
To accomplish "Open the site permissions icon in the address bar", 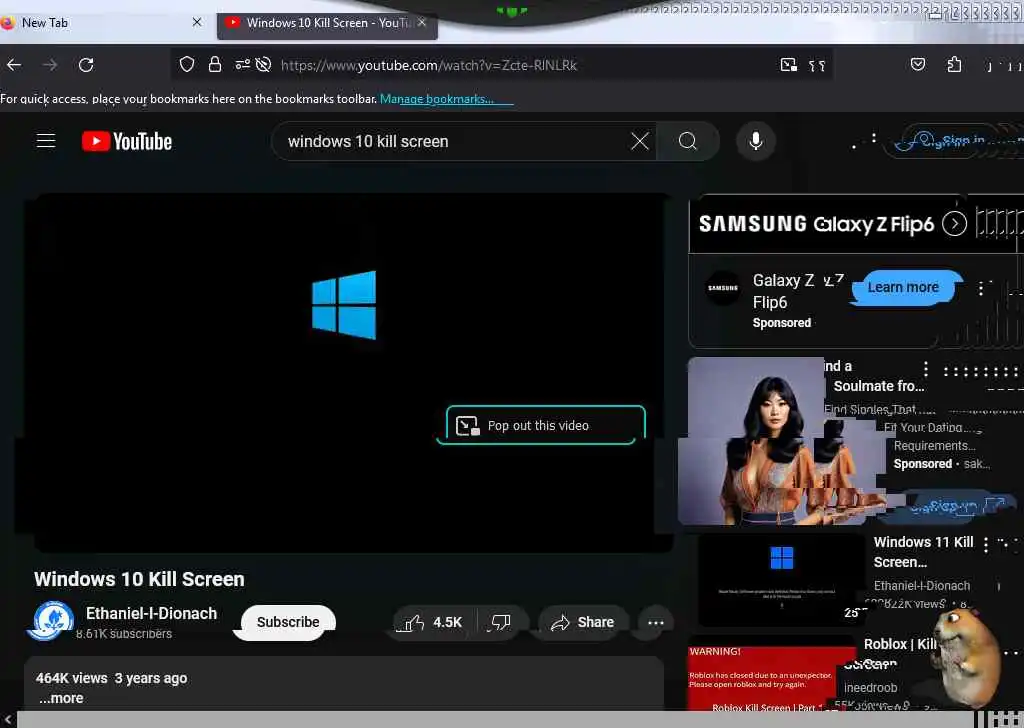I will click(242, 65).
